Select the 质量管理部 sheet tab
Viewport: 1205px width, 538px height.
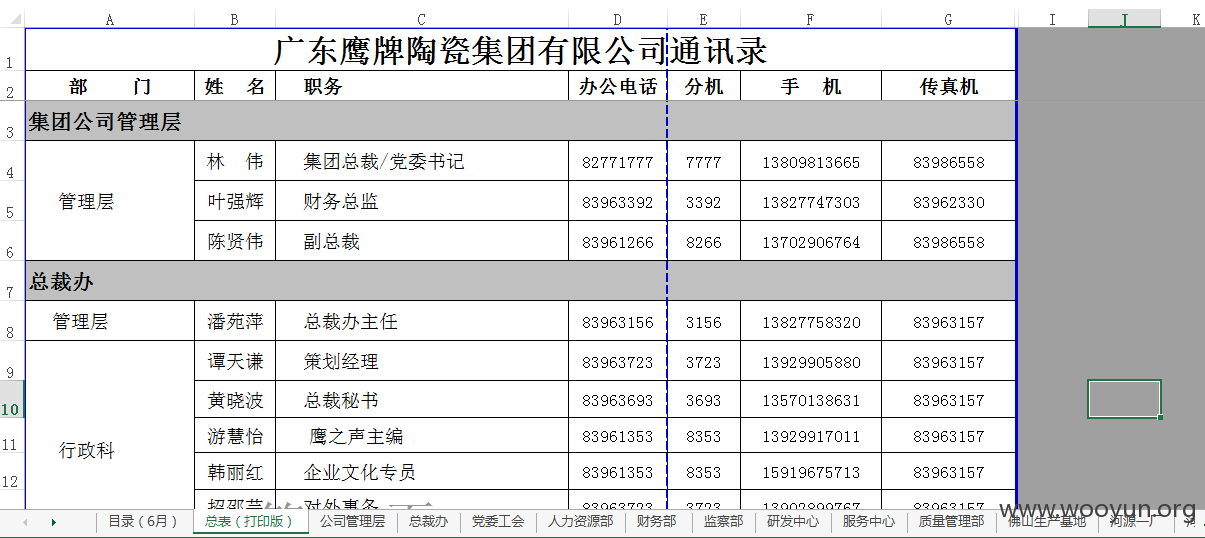[x=951, y=521]
